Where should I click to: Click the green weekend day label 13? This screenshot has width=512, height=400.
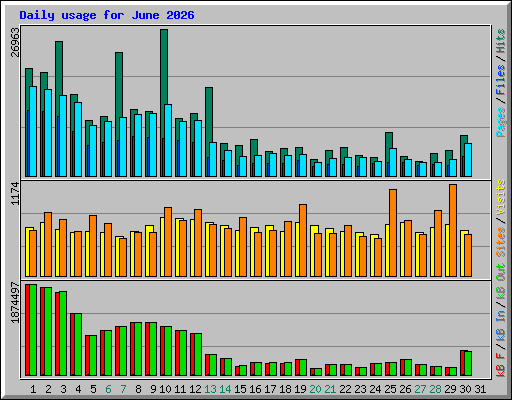coord(210,389)
